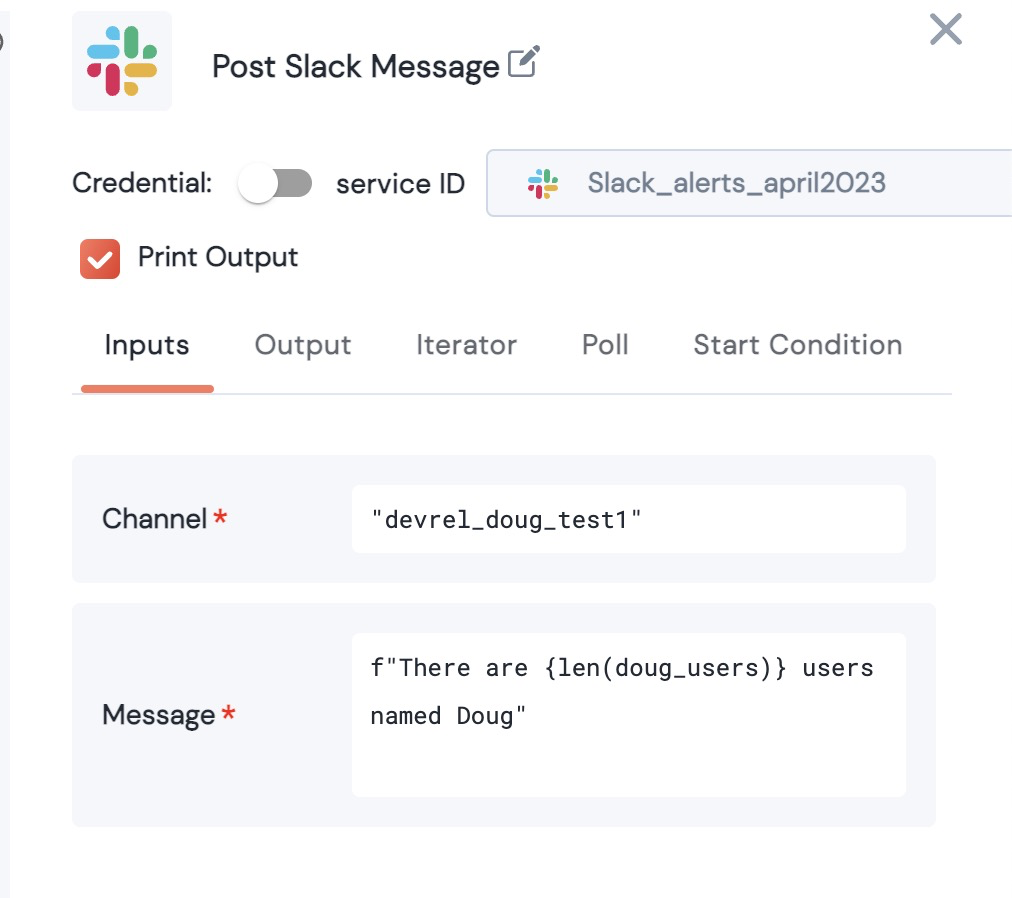1012x898 pixels.
Task: Open the Iterator tab
Action: click(466, 346)
